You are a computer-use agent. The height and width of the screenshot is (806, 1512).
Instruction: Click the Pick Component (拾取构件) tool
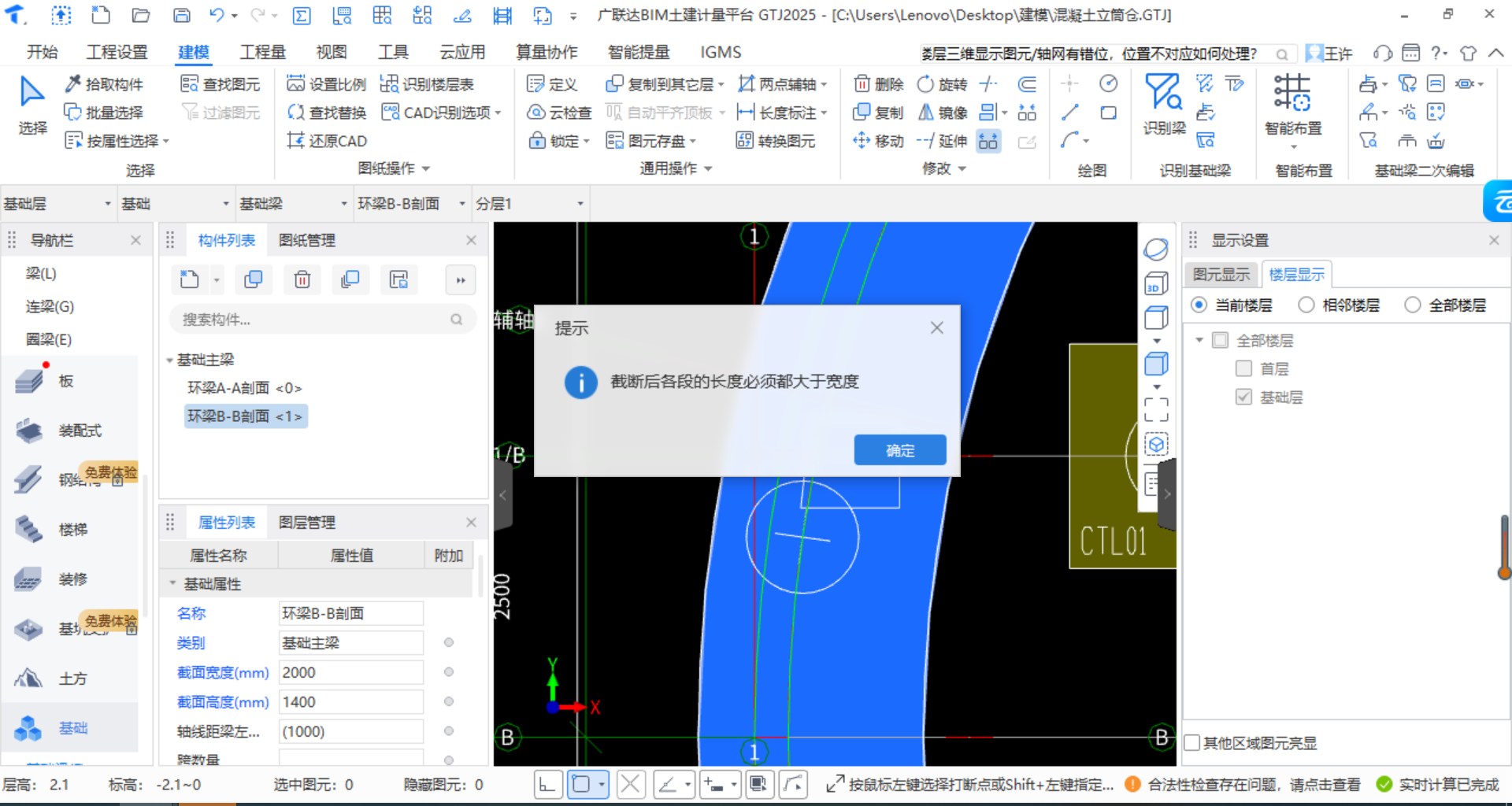pyautogui.click(x=104, y=84)
